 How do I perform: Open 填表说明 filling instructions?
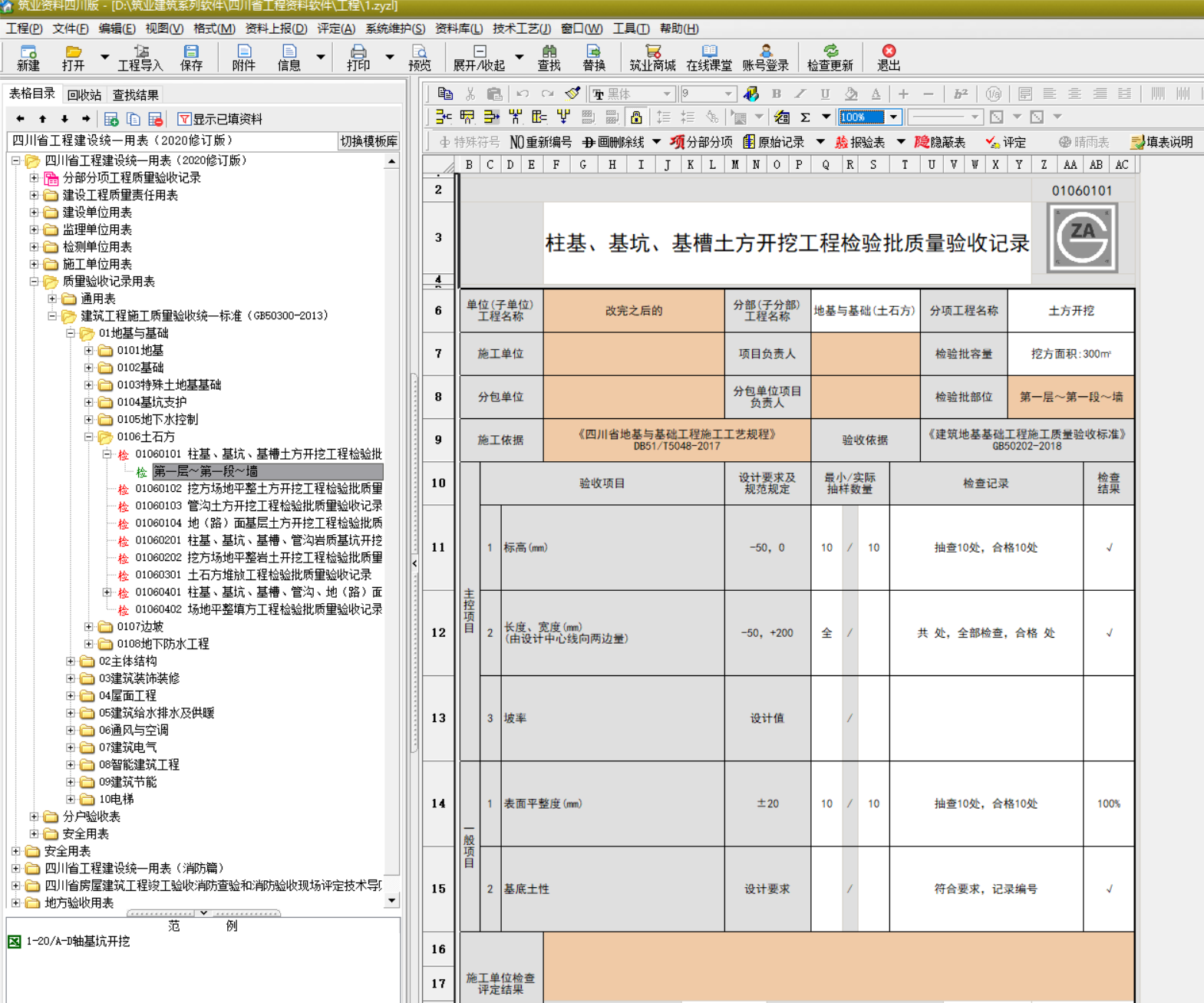(1162, 142)
